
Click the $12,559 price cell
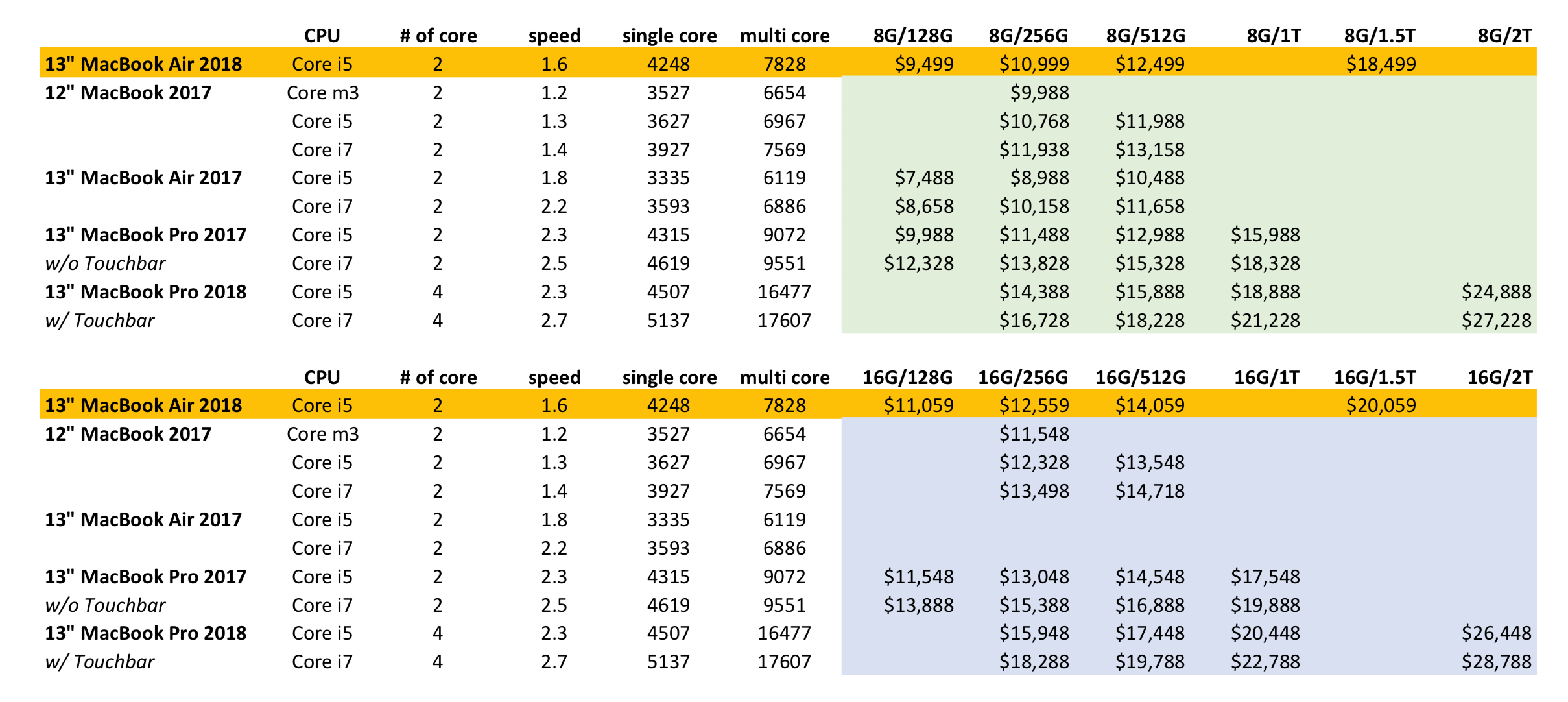point(1034,405)
